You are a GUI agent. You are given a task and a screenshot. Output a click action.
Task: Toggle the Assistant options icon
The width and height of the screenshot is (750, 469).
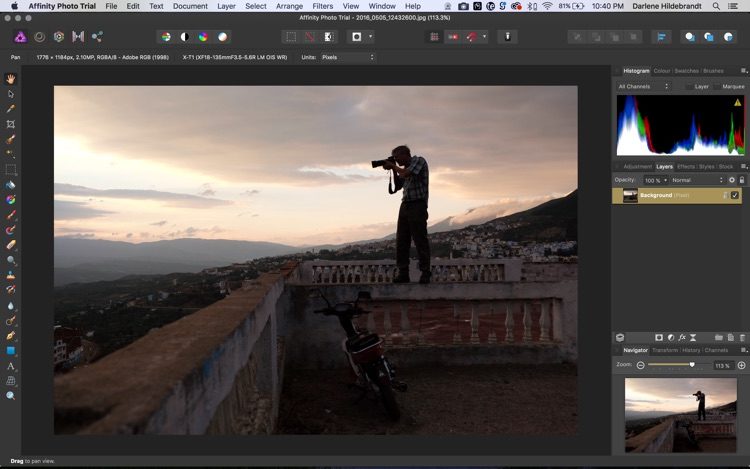(508, 37)
